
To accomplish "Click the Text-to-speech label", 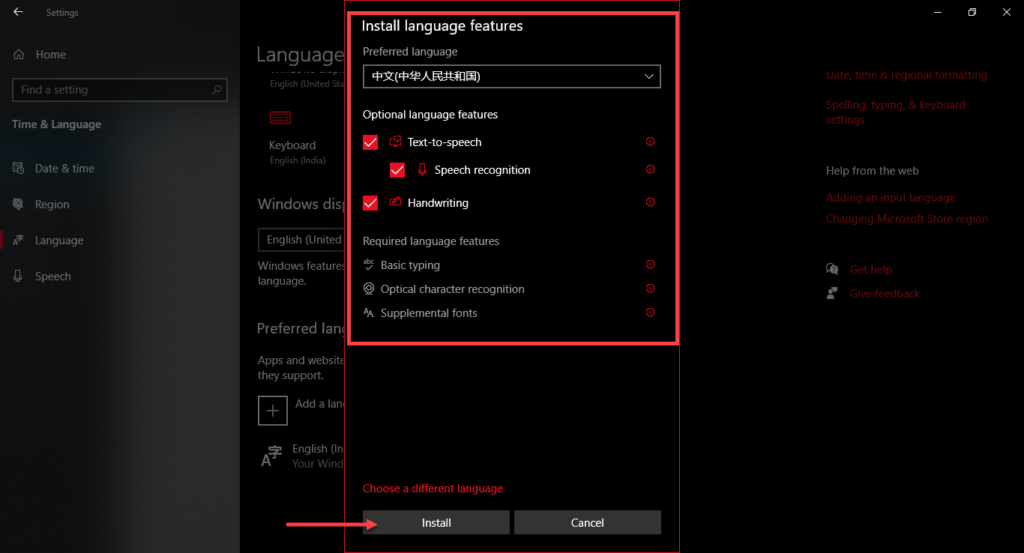I will tap(444, 142).
